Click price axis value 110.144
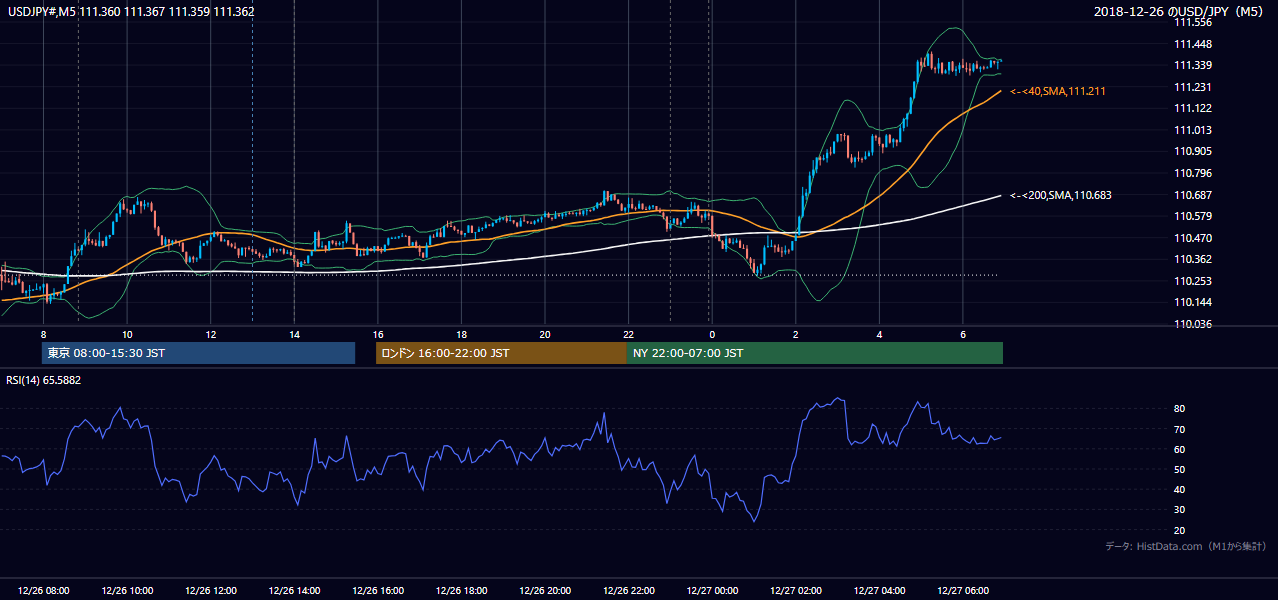Screen dimensions: 1278x600 click(x=1193, y=302)
